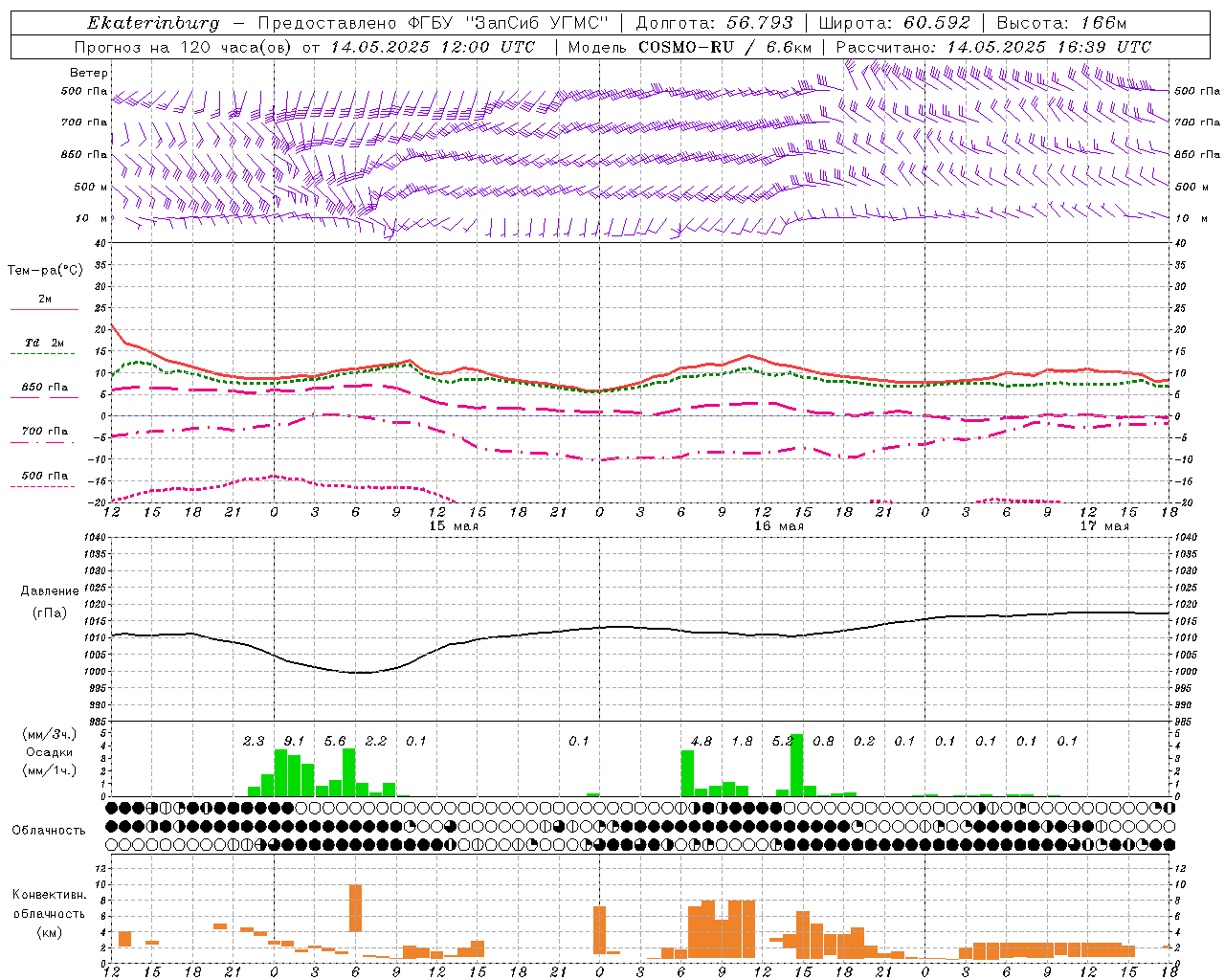
Task: Click the 2.3 precipitation total
Action: coord(254,741)
